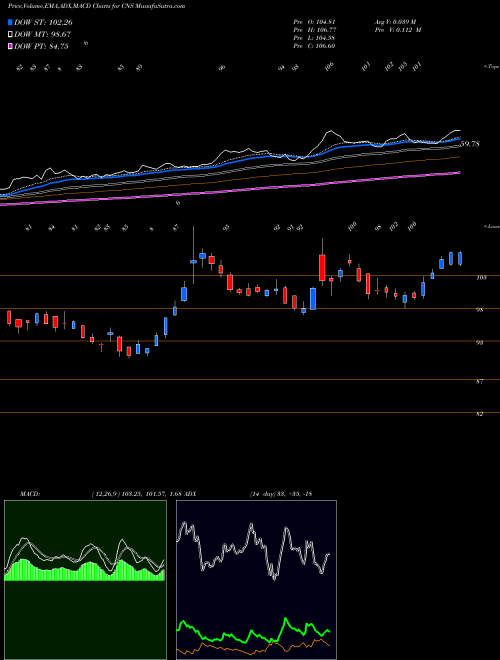Click the magenta DOW PT legend swatch
Screen dimensions: 500x660
pyautogui.click(x=10, y=46)
